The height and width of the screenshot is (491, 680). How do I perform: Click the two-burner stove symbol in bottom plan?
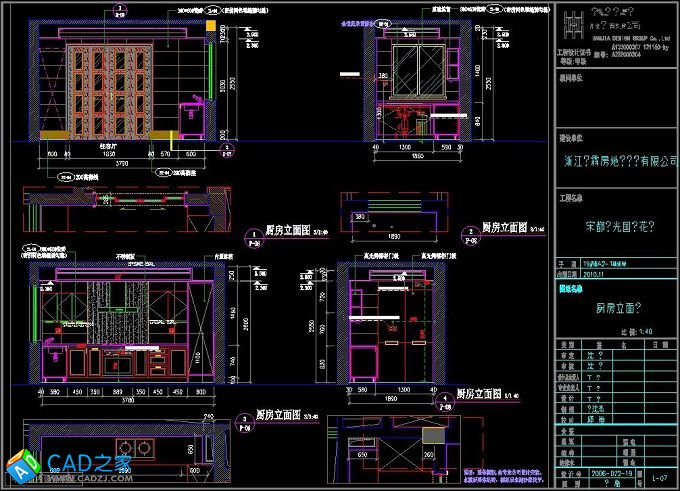[x=133, y=447]
